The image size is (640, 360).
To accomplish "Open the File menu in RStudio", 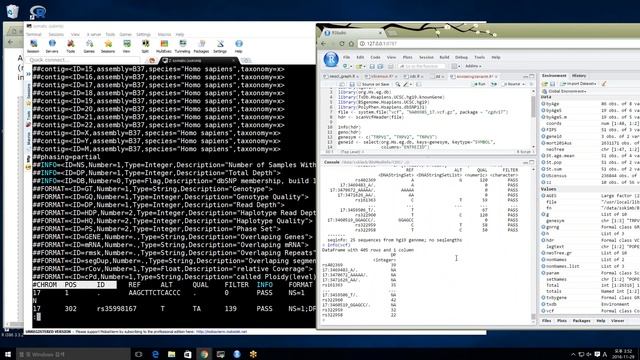I will point(347,57).
